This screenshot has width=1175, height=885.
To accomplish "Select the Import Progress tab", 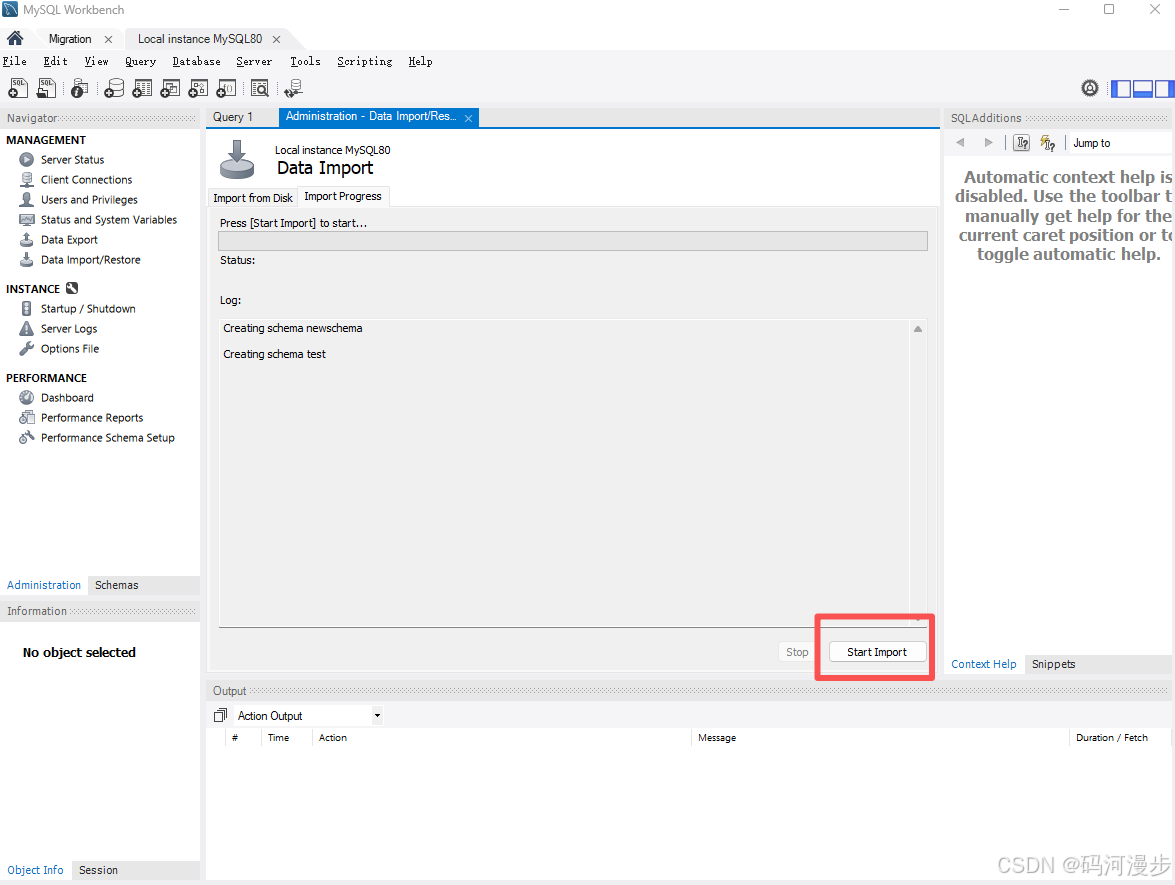I will click(342, 196).
